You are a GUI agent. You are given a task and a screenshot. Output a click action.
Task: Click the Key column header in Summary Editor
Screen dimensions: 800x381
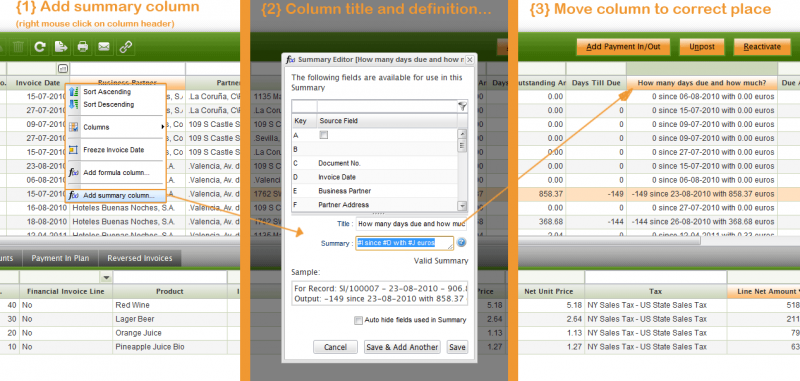(304, 121)
